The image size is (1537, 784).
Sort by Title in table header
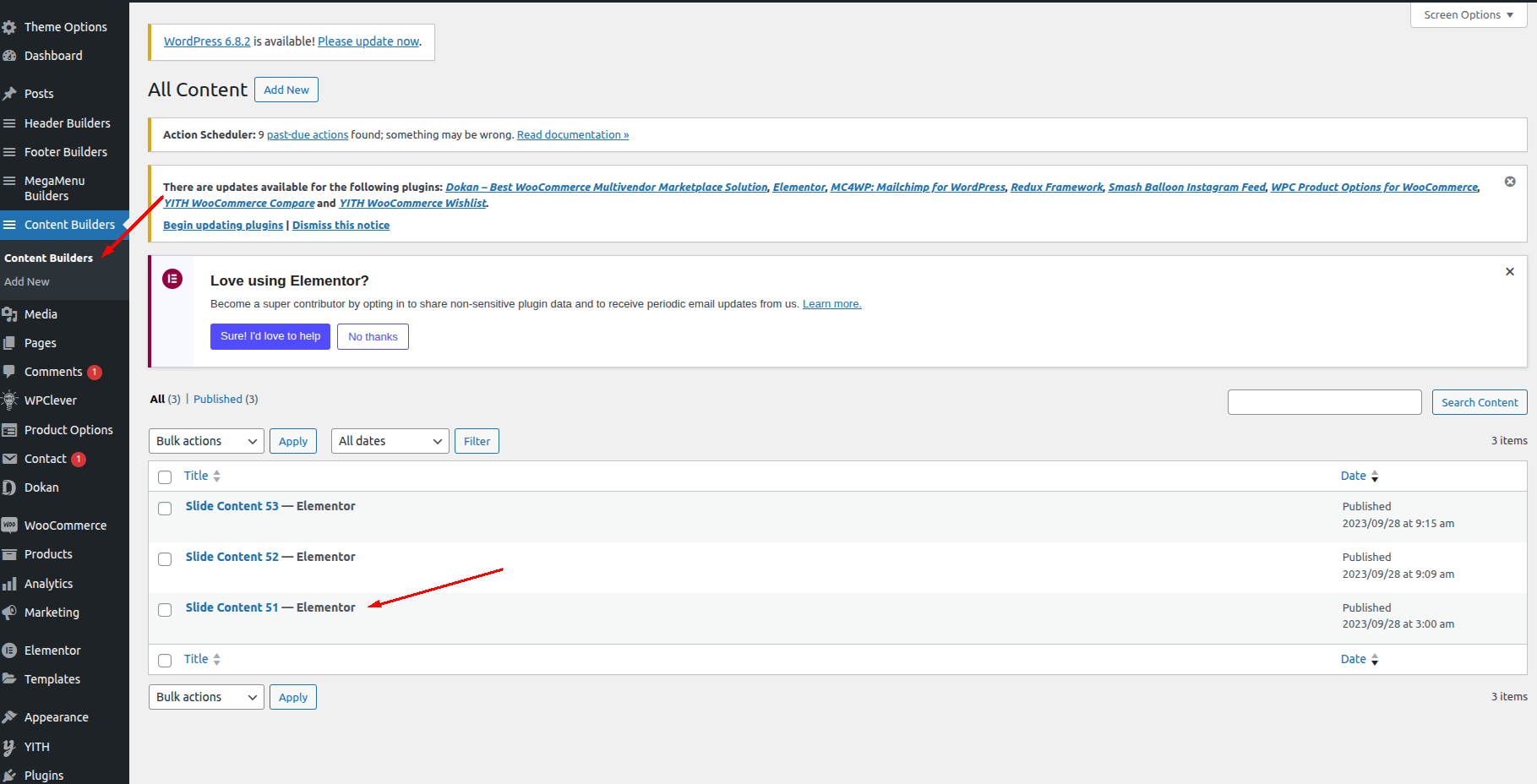click(x=202, y=476)
